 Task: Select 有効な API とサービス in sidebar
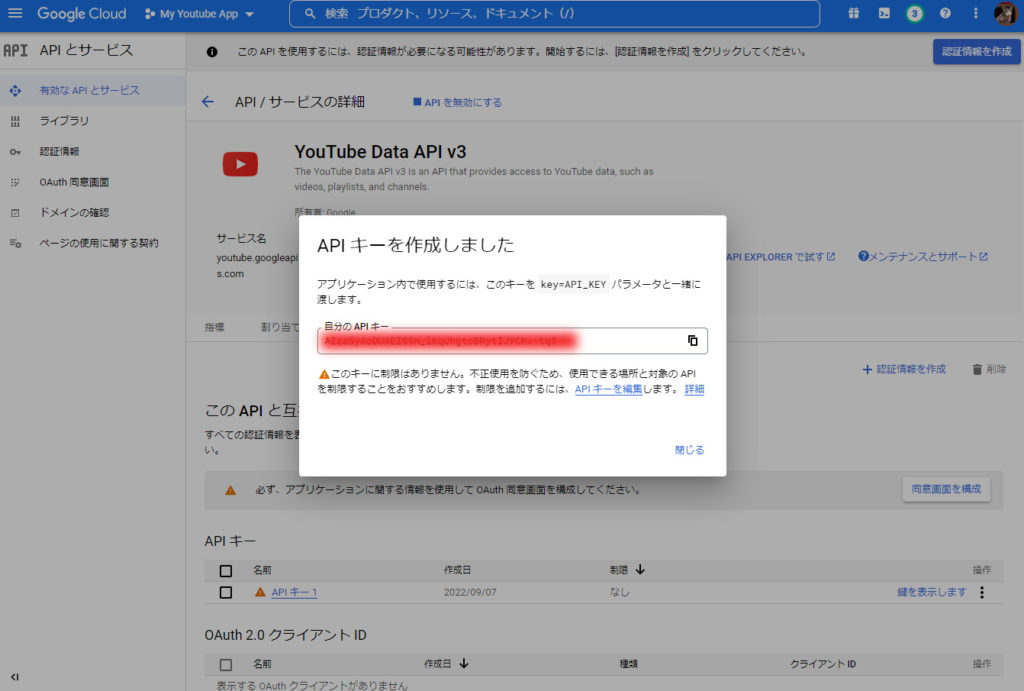coord(93,90)
